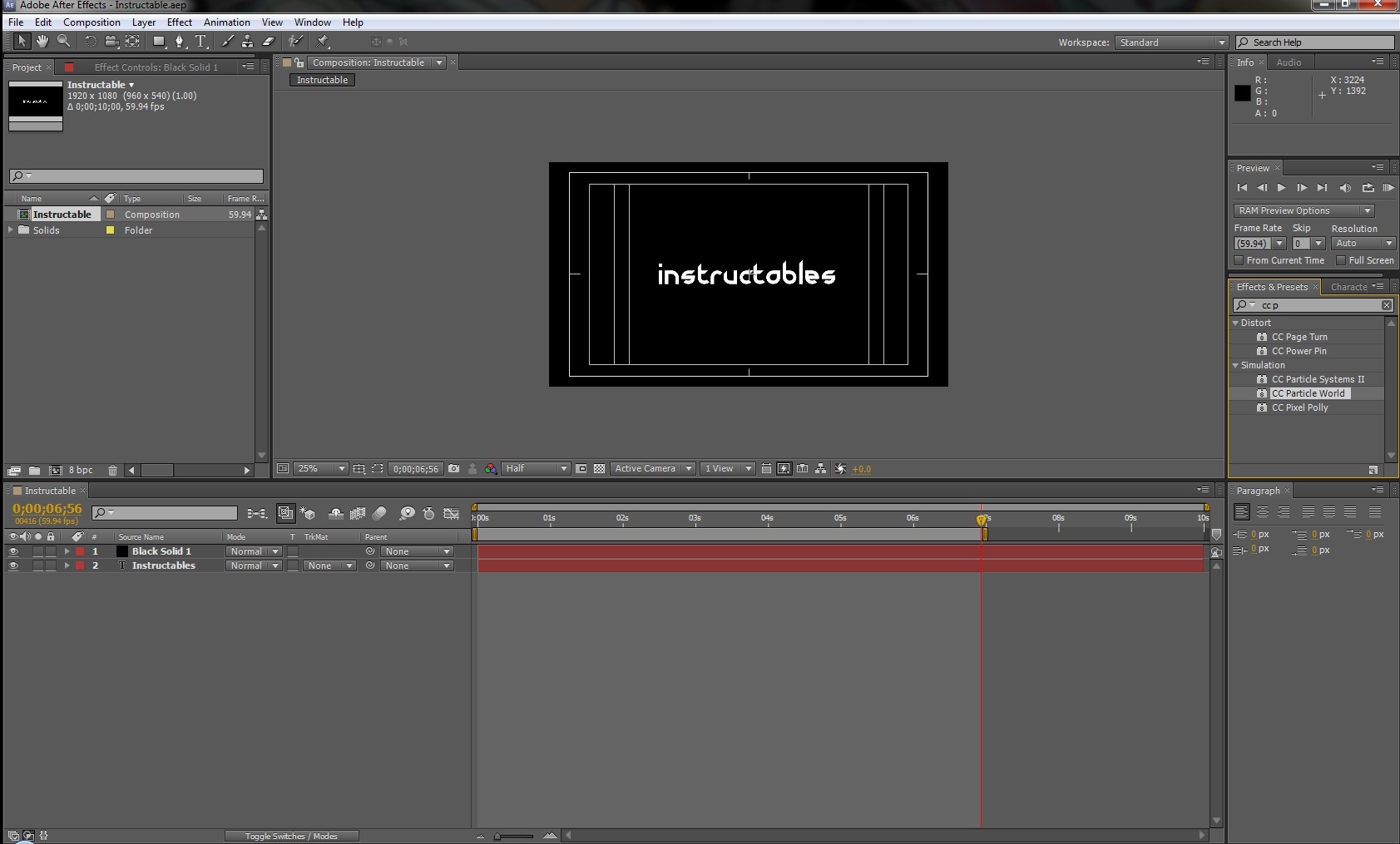Open the 1 View layout dropdown

pos(728,469)
